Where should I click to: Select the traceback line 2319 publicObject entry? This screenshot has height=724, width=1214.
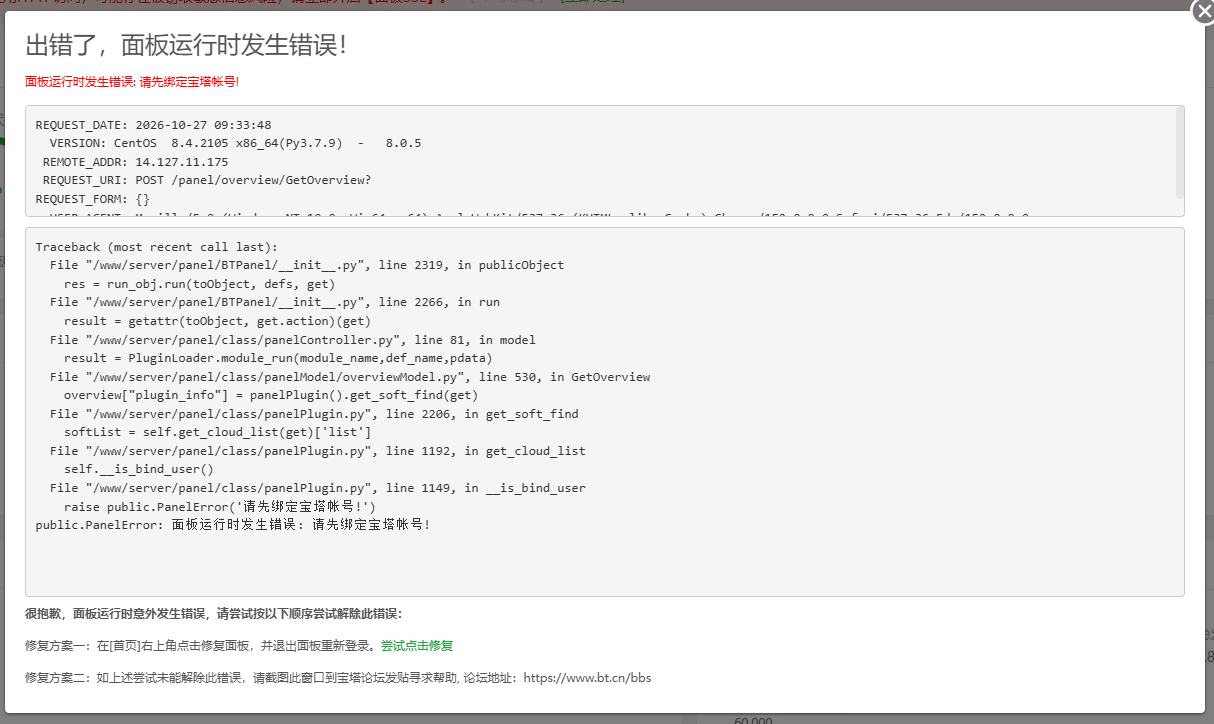307,265
